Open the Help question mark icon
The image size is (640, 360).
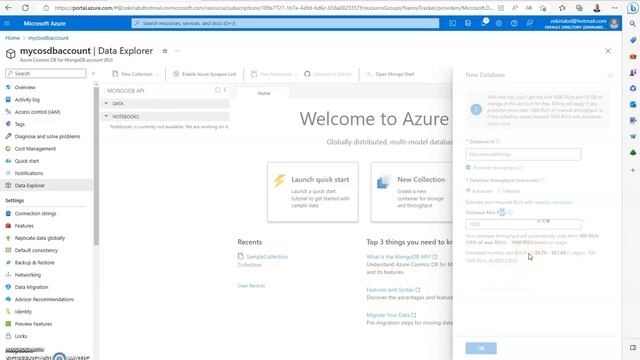(514, 23)
